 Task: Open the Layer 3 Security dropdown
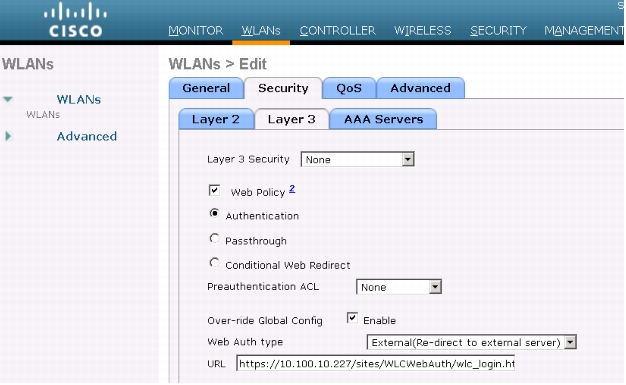click(357, 159)
